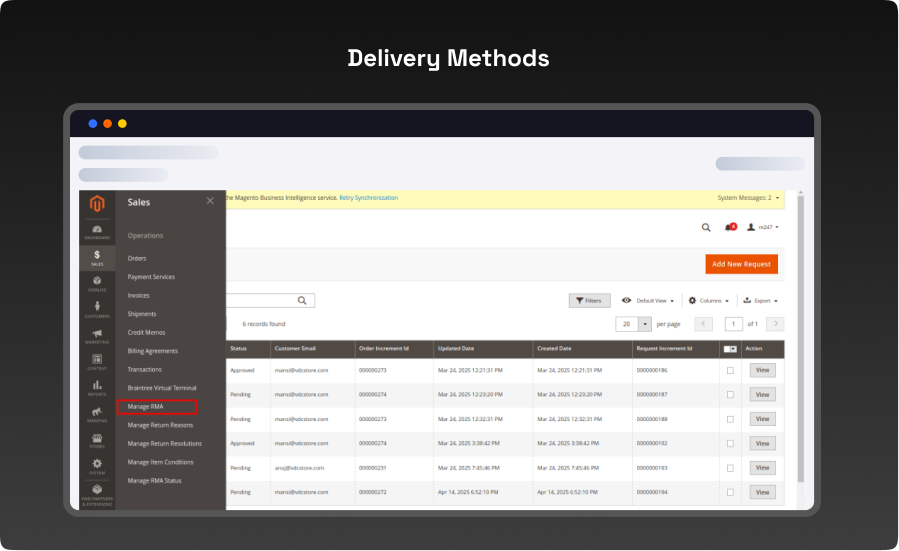Click the notifications bell icon
The width and height of the screenshot is (899, 551).
click(x=728, y=227)
